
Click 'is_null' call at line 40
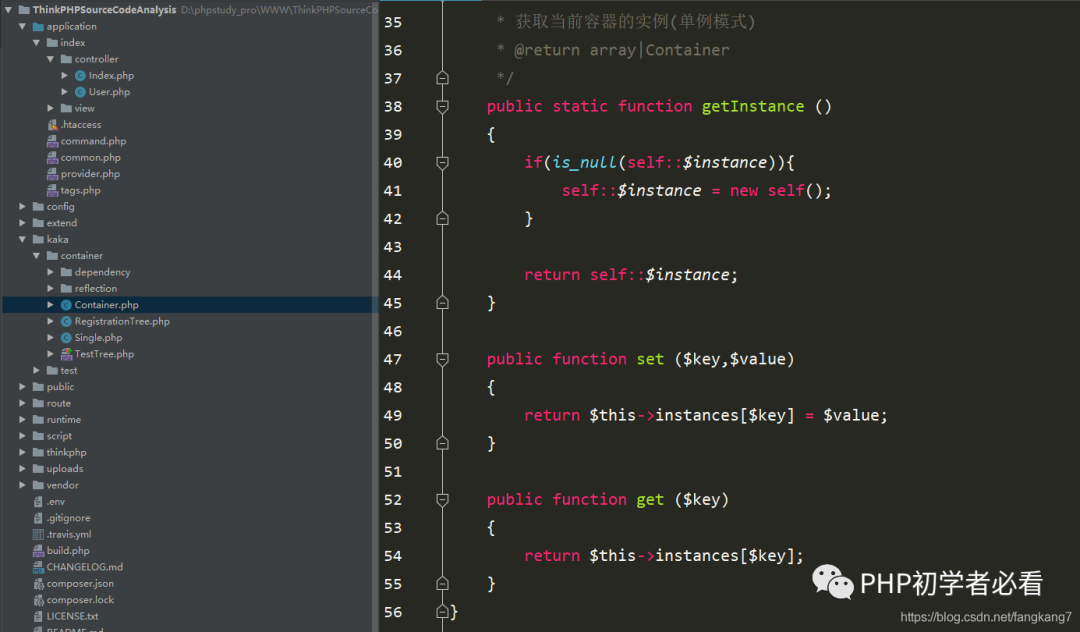(584, 162)
